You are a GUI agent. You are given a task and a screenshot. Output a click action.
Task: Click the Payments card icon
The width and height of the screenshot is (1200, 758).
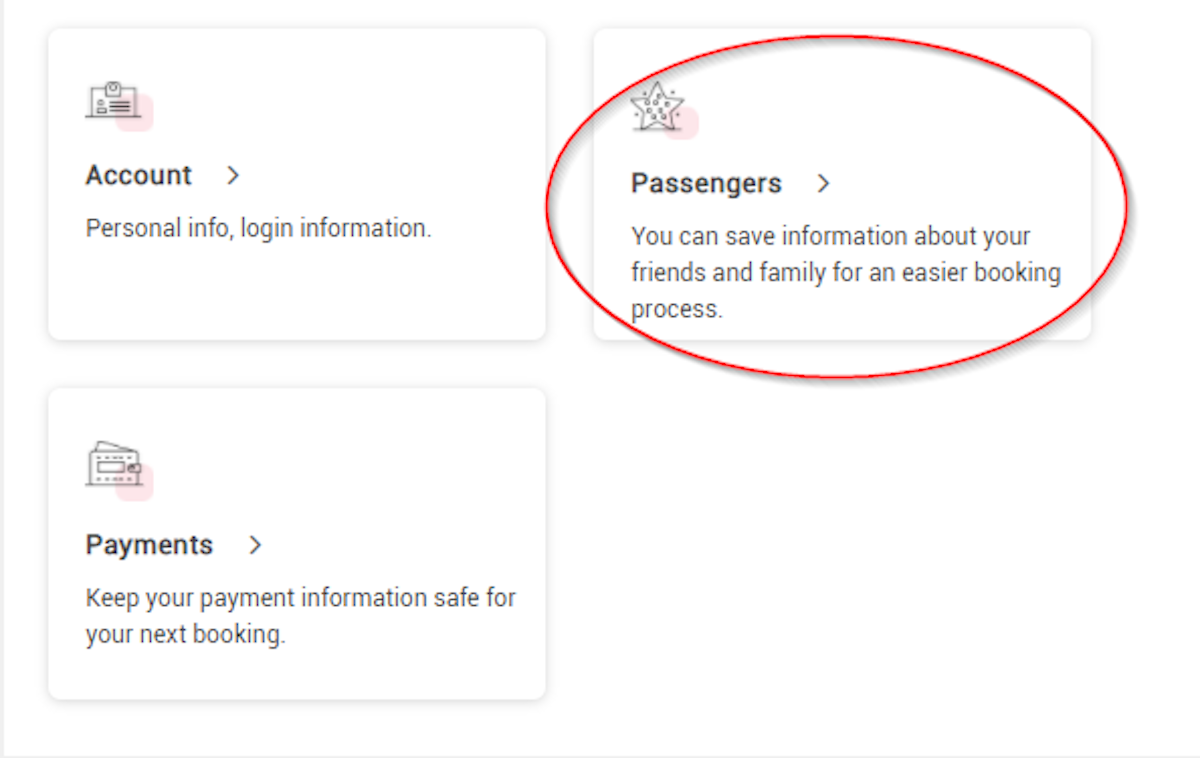pos(114,463)
